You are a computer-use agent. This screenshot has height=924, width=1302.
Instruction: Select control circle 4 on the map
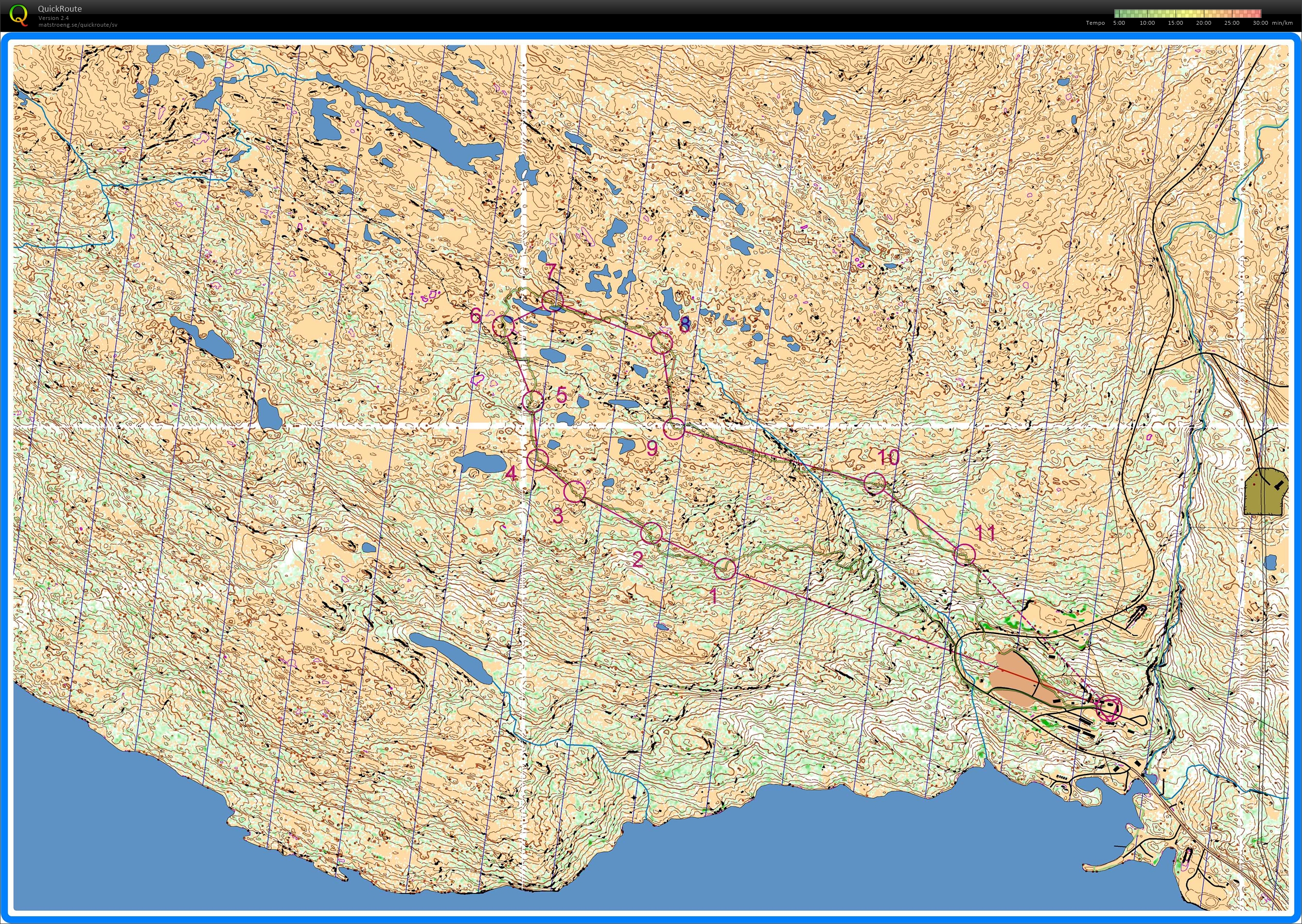pyautogui.click(x=538, y=459)
